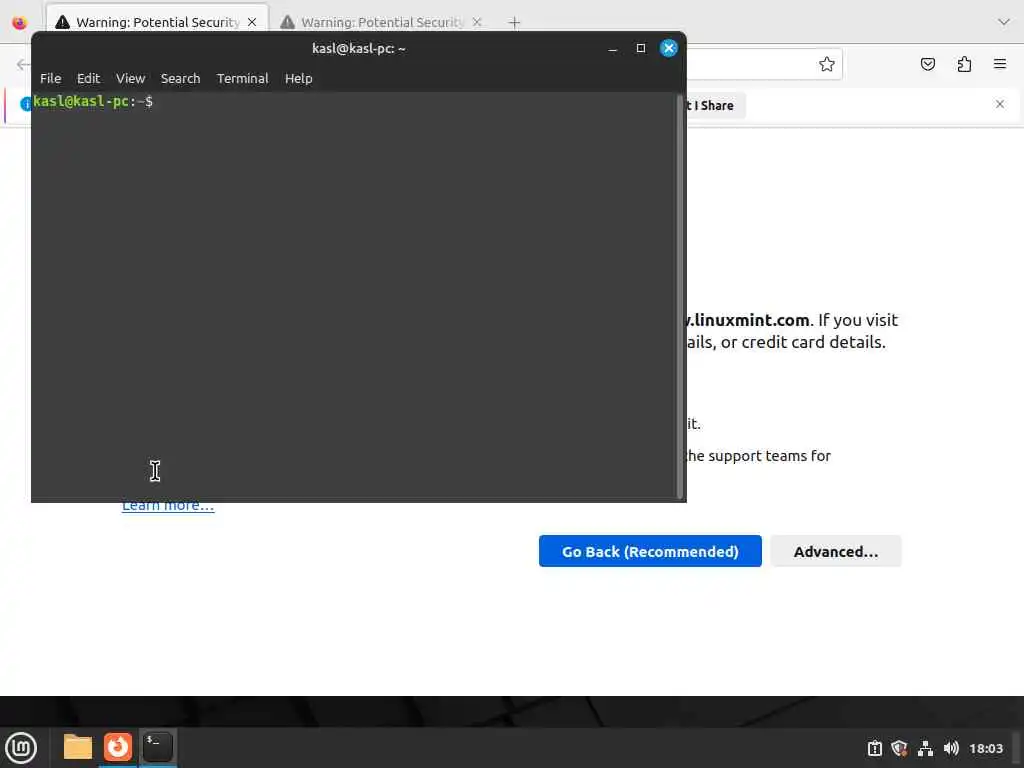Open Firefox list all tabs dropdown

pos(1003,22)
